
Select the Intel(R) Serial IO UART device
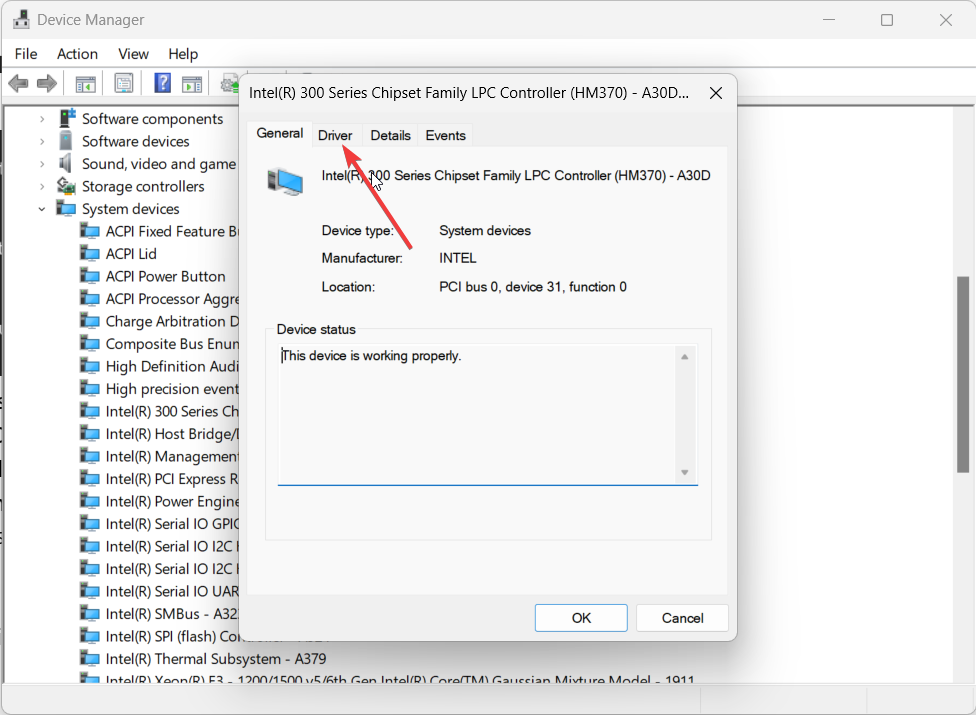(x=172, y=591)
